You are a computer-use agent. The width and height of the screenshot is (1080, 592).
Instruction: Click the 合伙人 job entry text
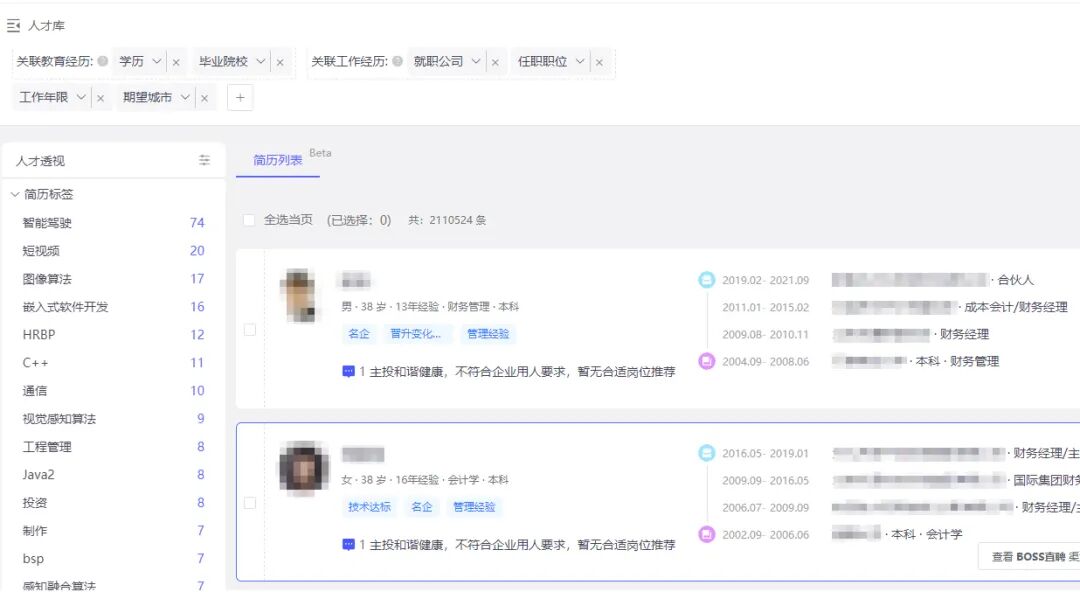(1016, 280)
